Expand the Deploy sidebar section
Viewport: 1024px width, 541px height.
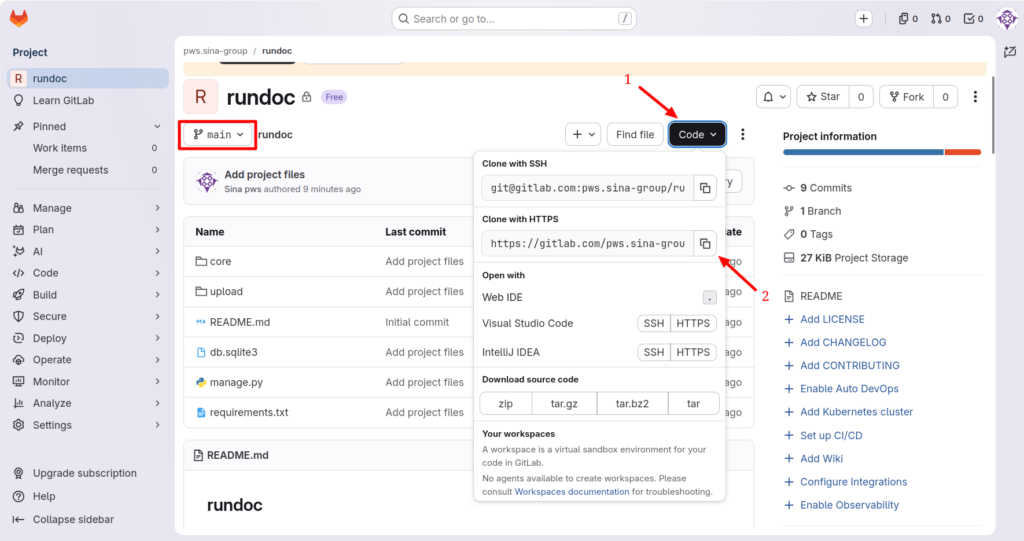click(87, 338)
